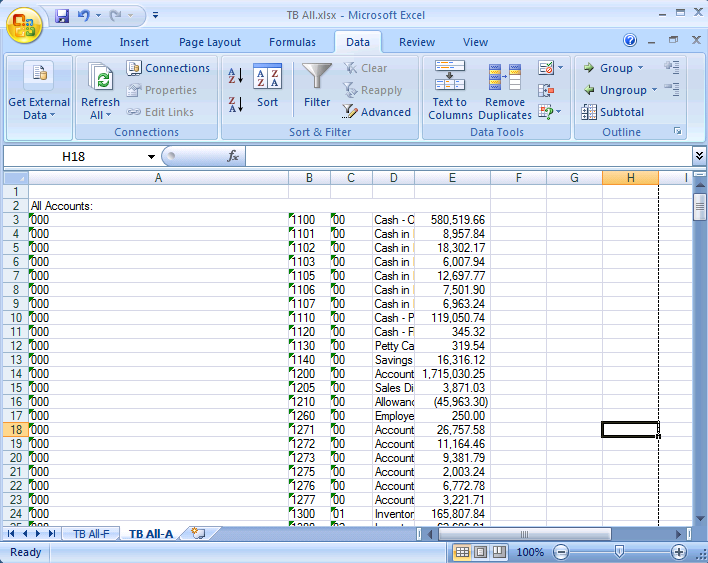Viewport: 708px width, 563px height.
Task: Open Data Validation dropdown arrow
Action: [560, 68]
